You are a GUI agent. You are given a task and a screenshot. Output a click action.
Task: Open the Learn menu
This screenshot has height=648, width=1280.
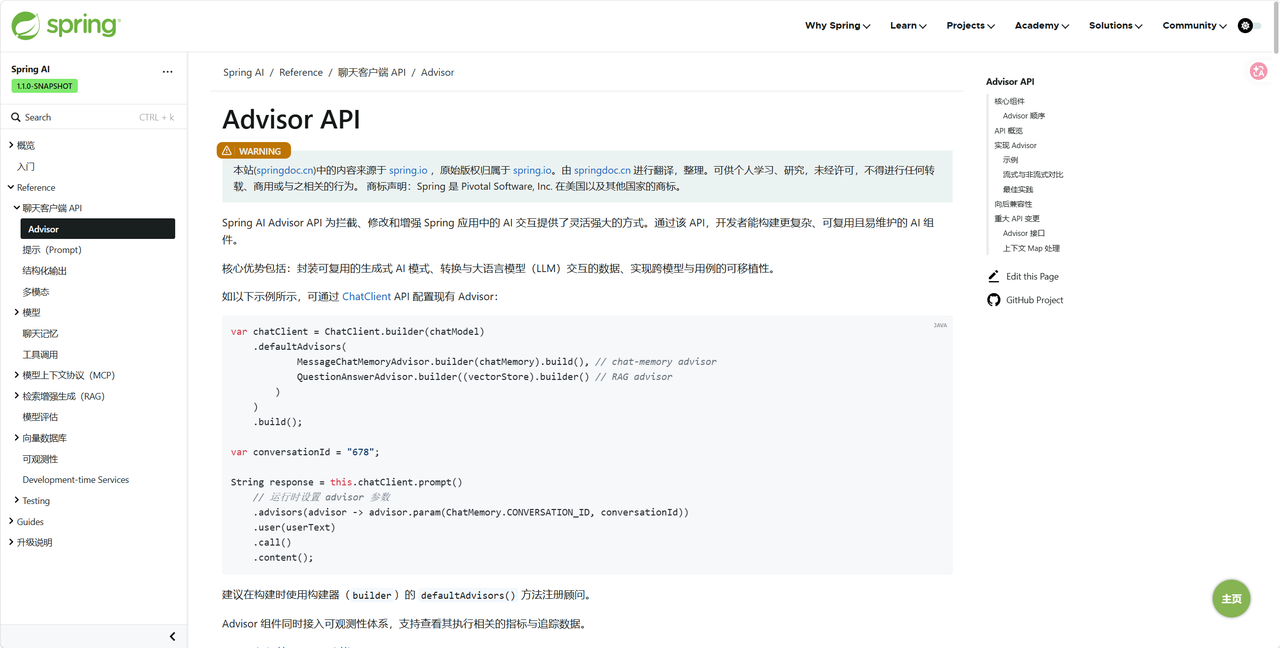coord(908,26)
